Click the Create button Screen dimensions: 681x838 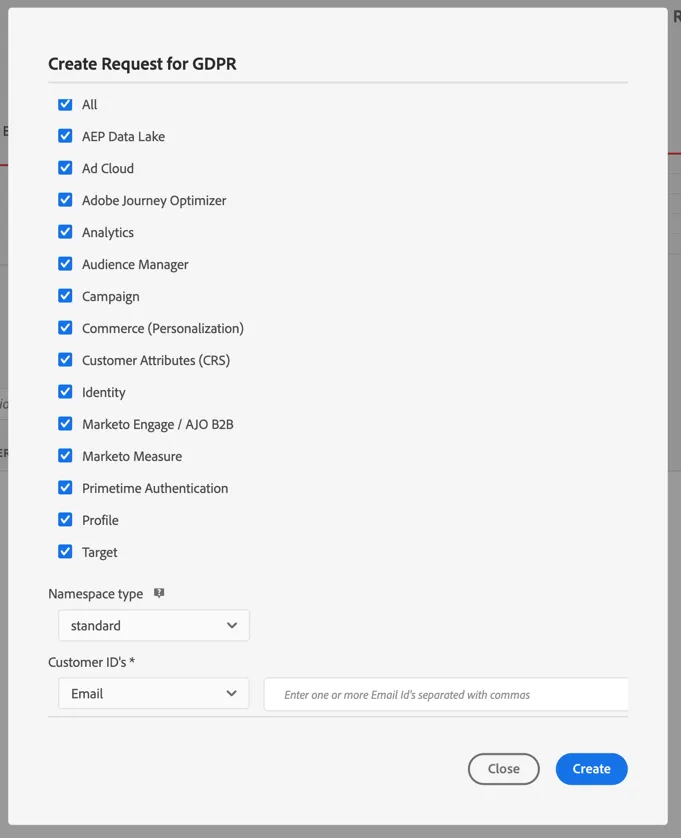coord(592,769)
